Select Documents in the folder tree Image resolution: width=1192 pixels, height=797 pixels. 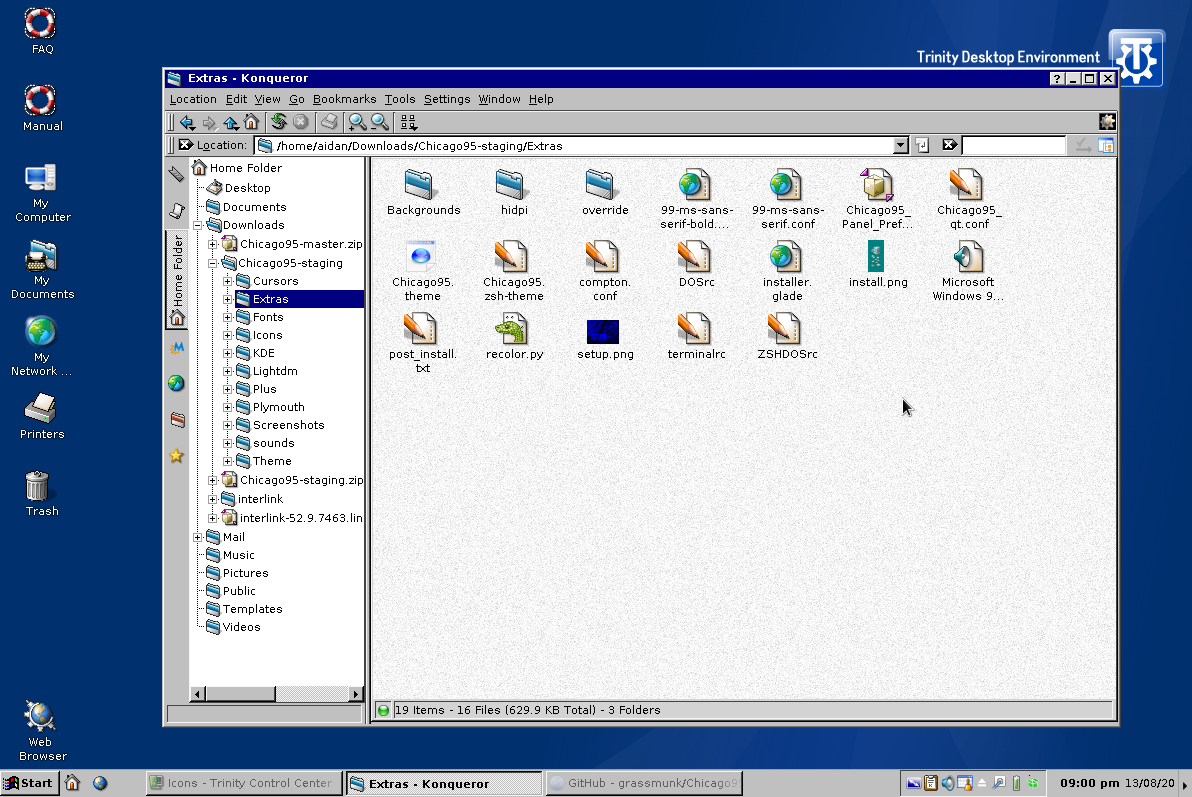pos(246,207)
